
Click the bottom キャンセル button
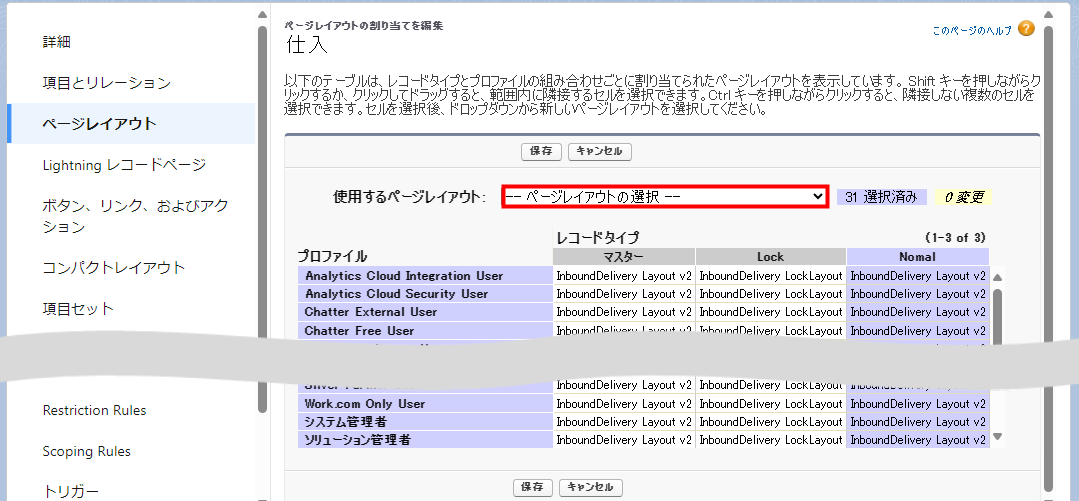tap(591, 487)
